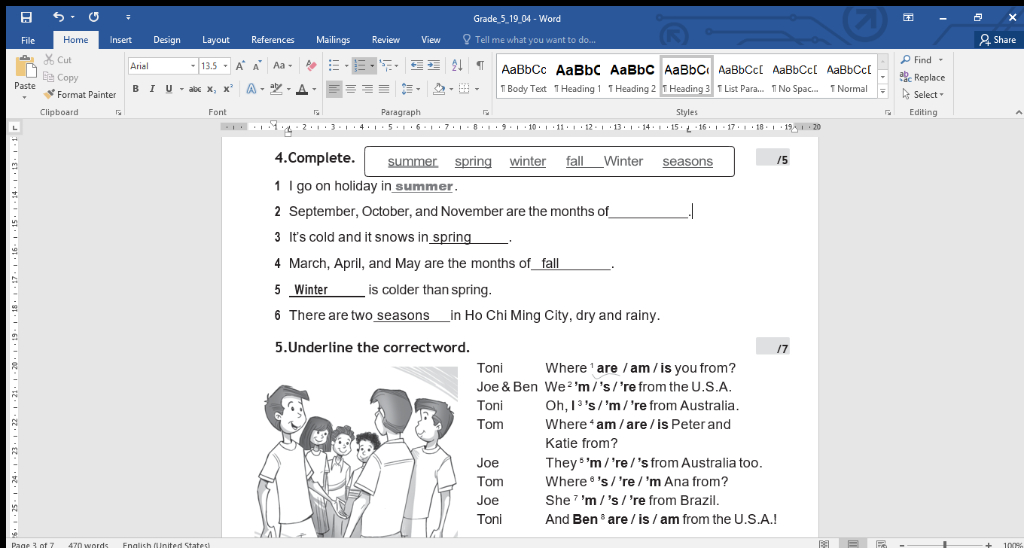Toggle Show/Hide paragraph marks

[x=480, y=66]
